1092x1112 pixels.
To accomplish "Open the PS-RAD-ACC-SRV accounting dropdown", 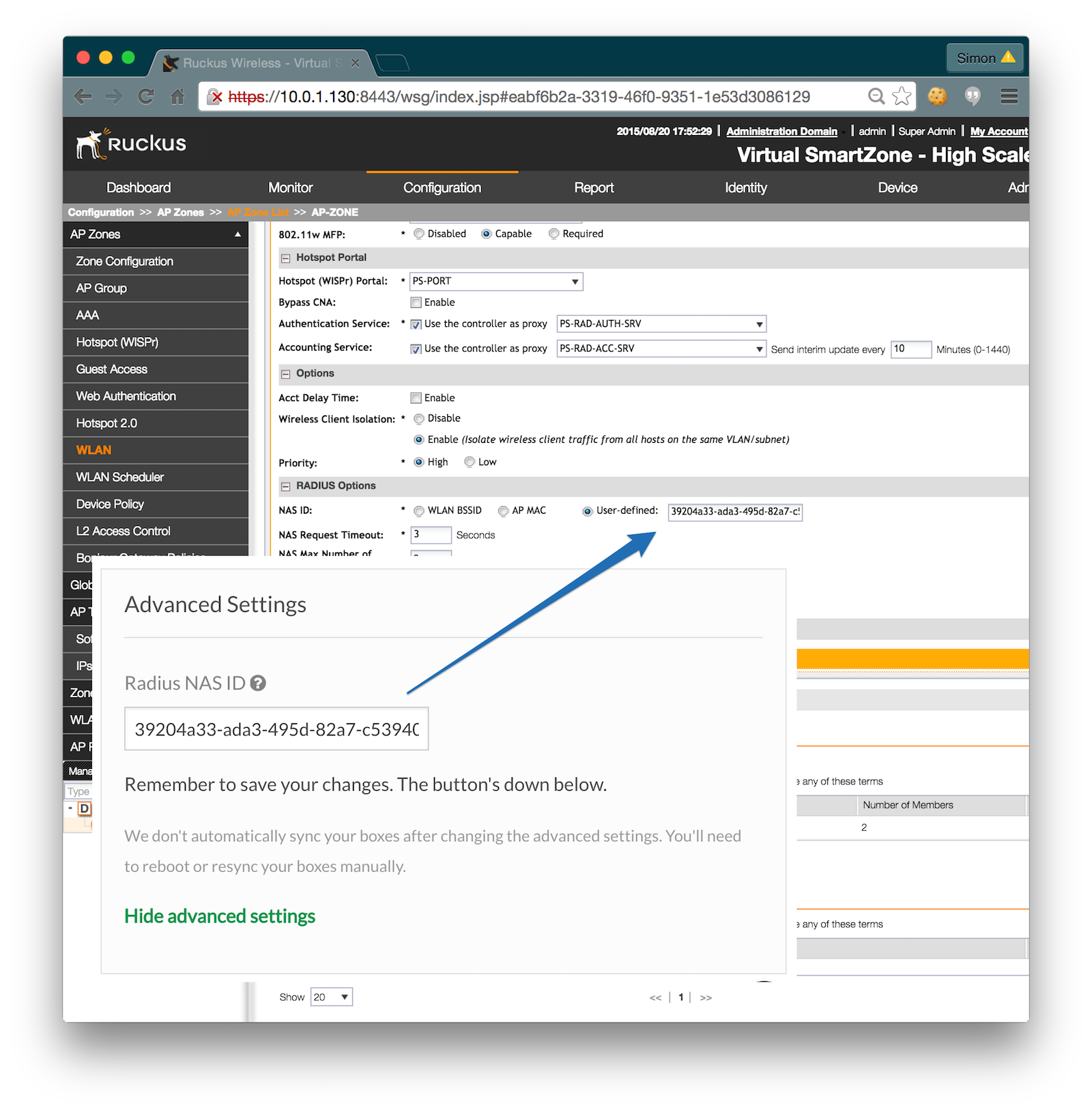I will [x=661, y=349].
